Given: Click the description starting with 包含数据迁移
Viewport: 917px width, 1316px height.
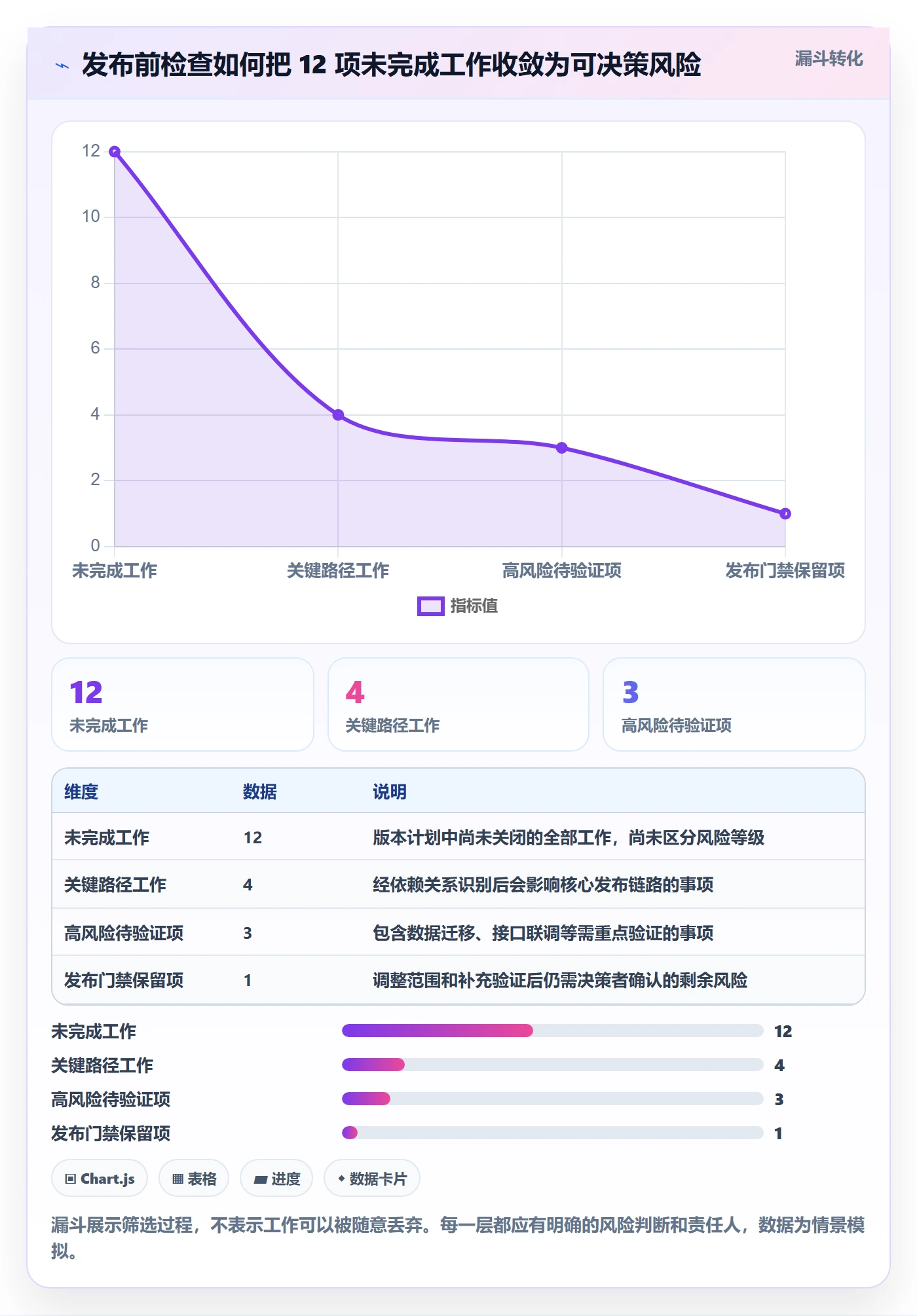Looking at the screenshot, I should 543,934.
